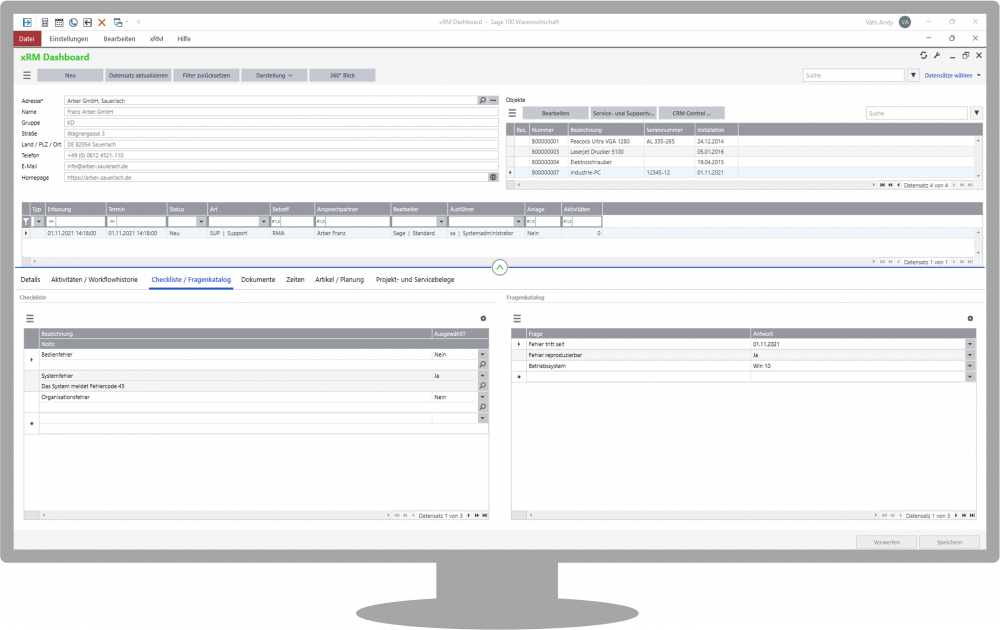Viewport: 1000px width, 630px height.
Task: Open the wrench settings icon
Action: click(937, 56)
